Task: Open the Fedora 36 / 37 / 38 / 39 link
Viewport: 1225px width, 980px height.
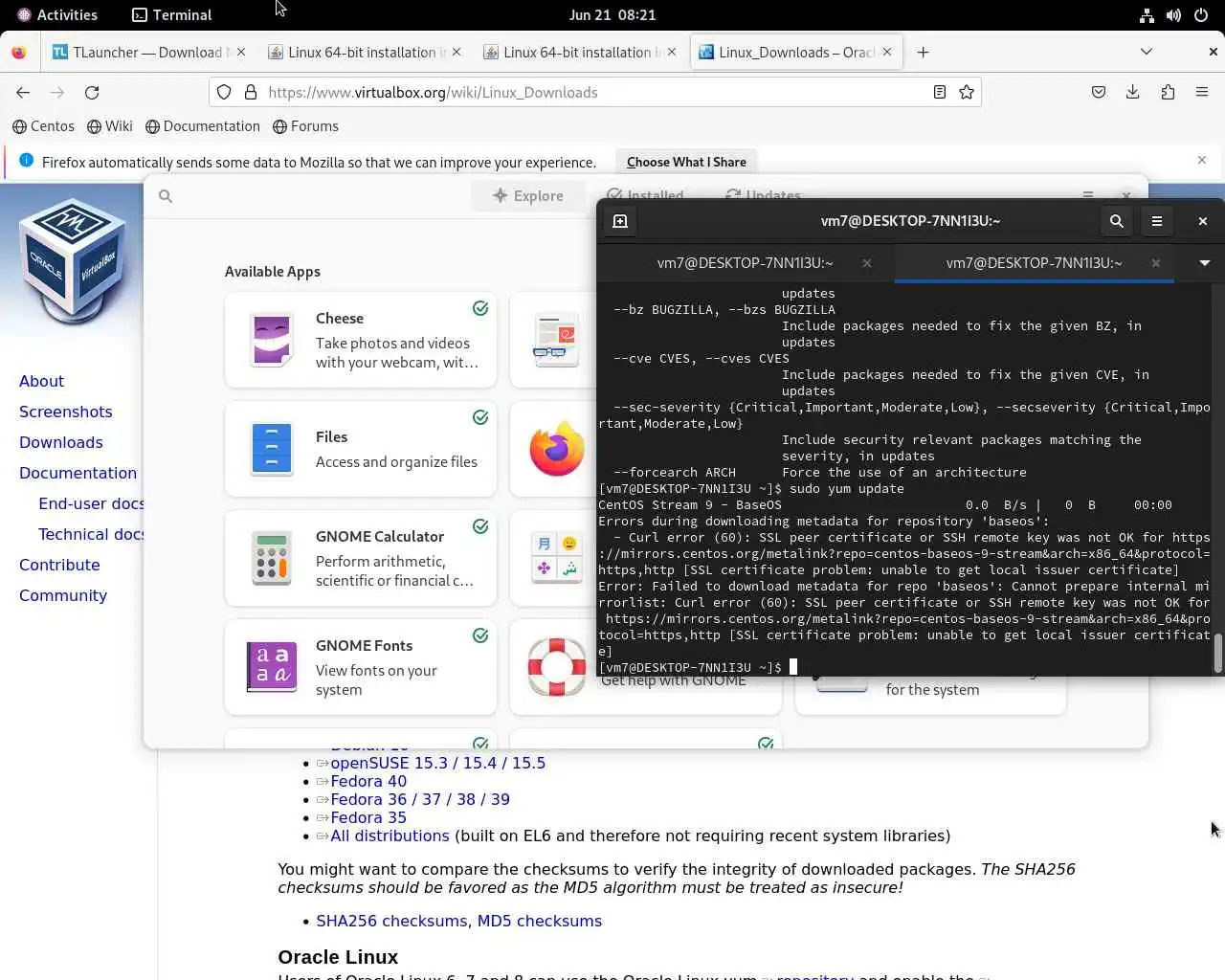Action: coord(420,799)
